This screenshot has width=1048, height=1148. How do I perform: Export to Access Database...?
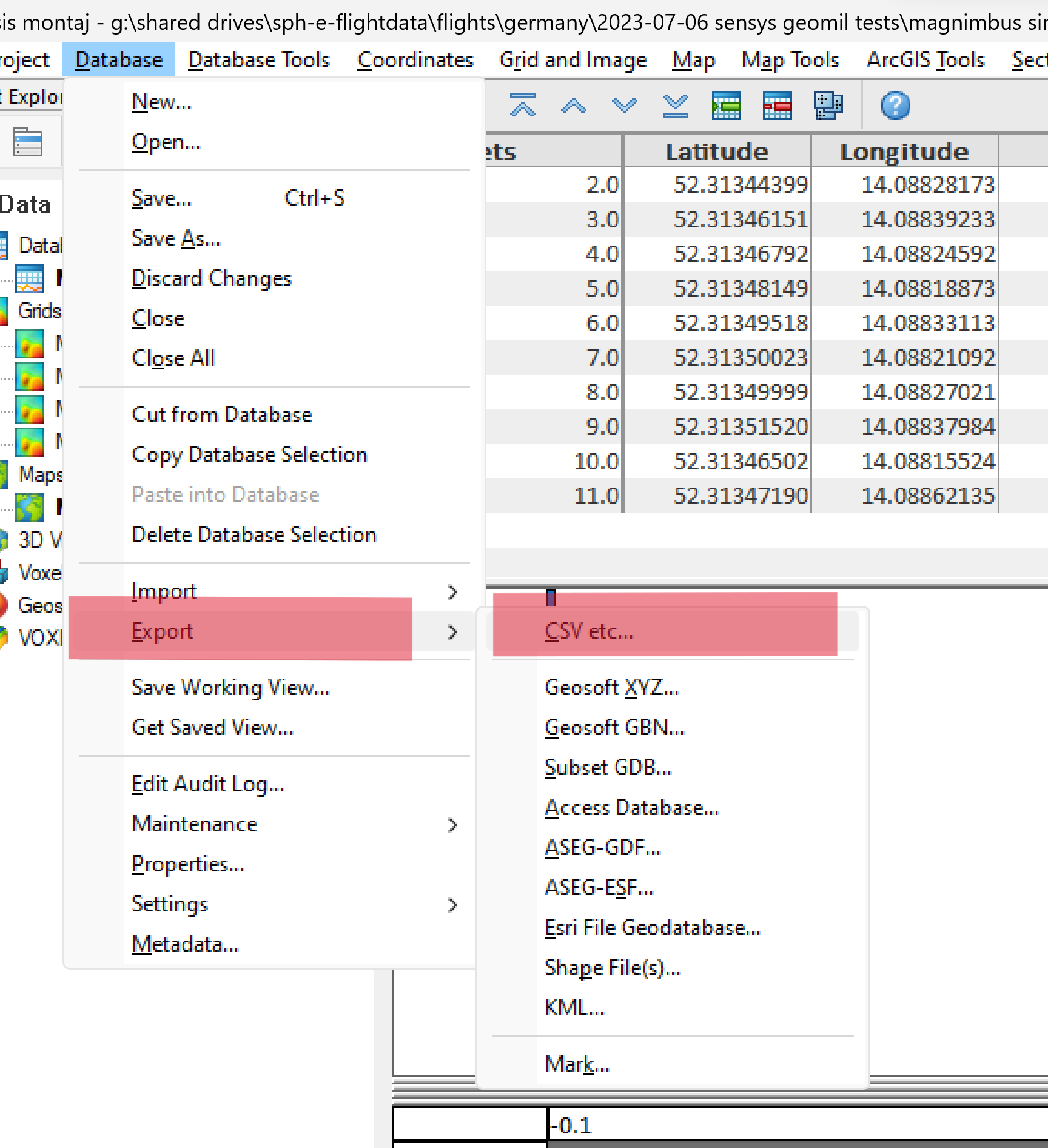[631, 808]
